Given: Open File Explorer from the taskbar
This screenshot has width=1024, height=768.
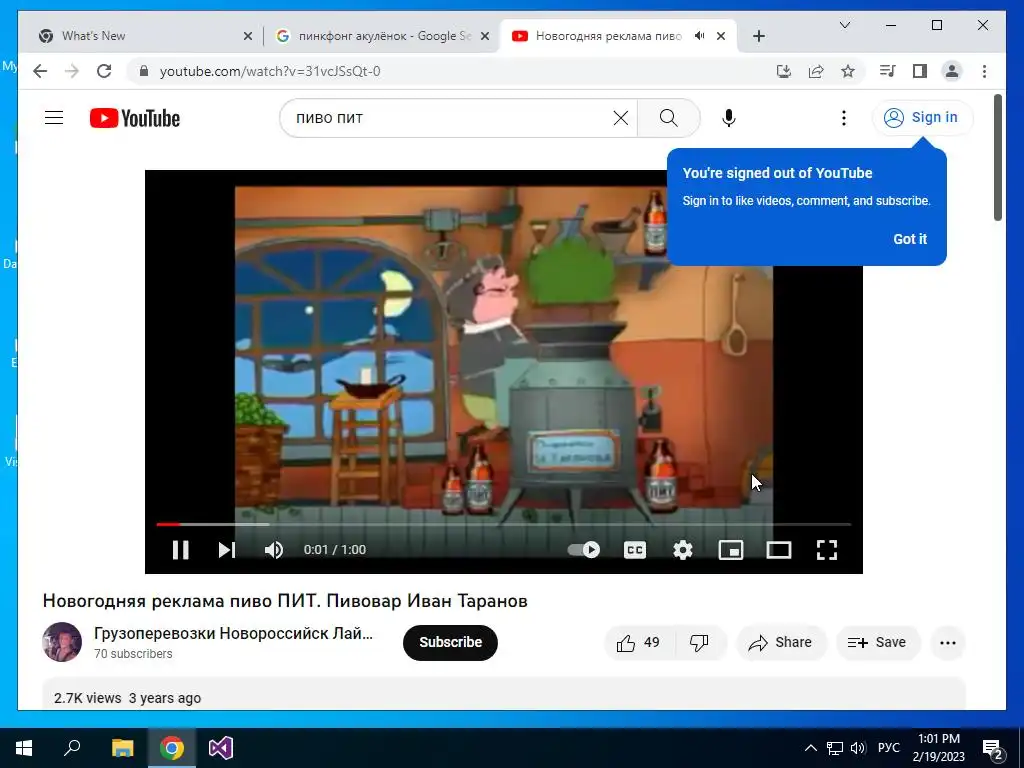Looking at the screenshot, I should point(122,748).
